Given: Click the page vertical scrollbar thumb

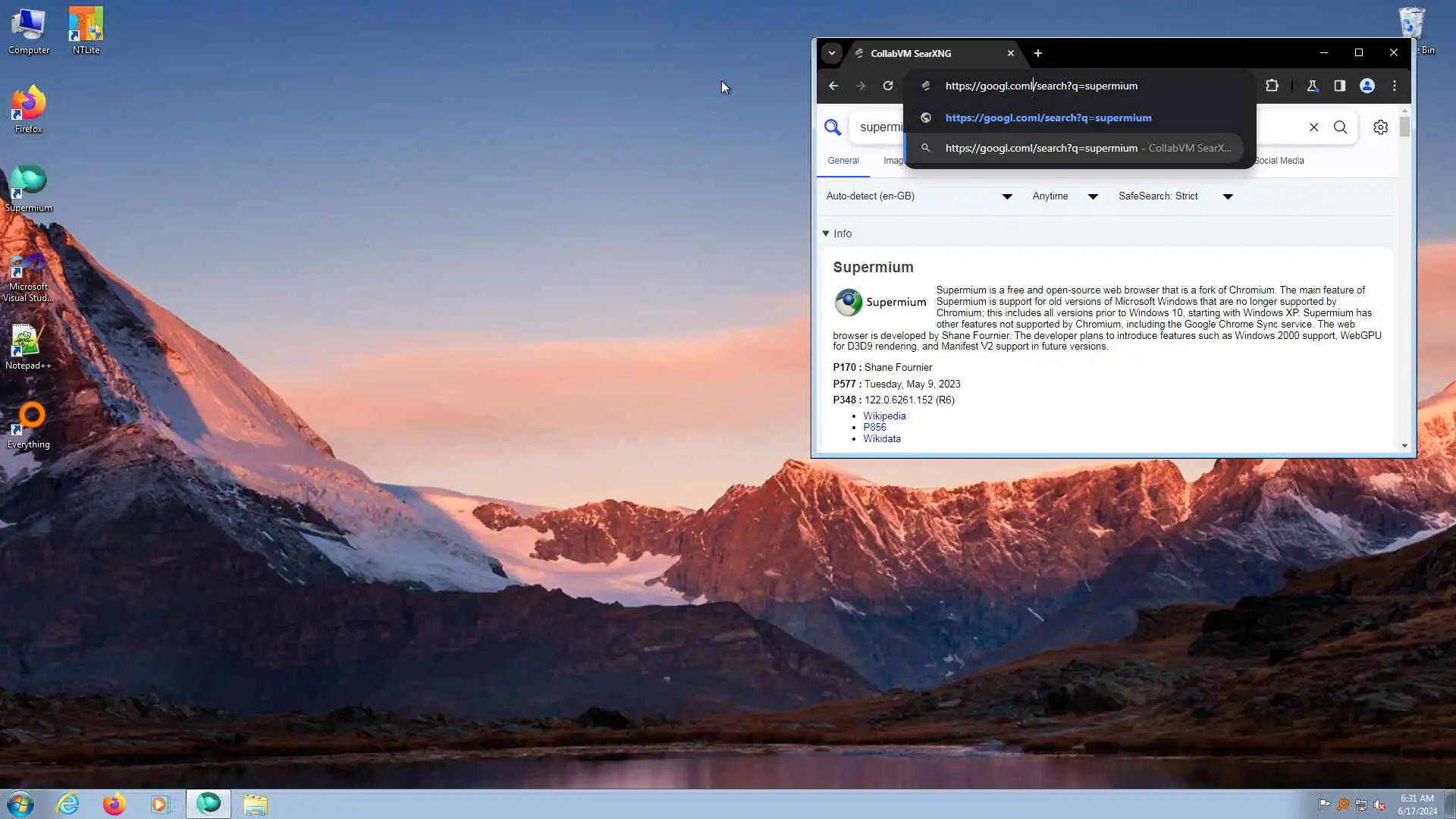Looking at the screenshot, I should (x=1404, y=127).
